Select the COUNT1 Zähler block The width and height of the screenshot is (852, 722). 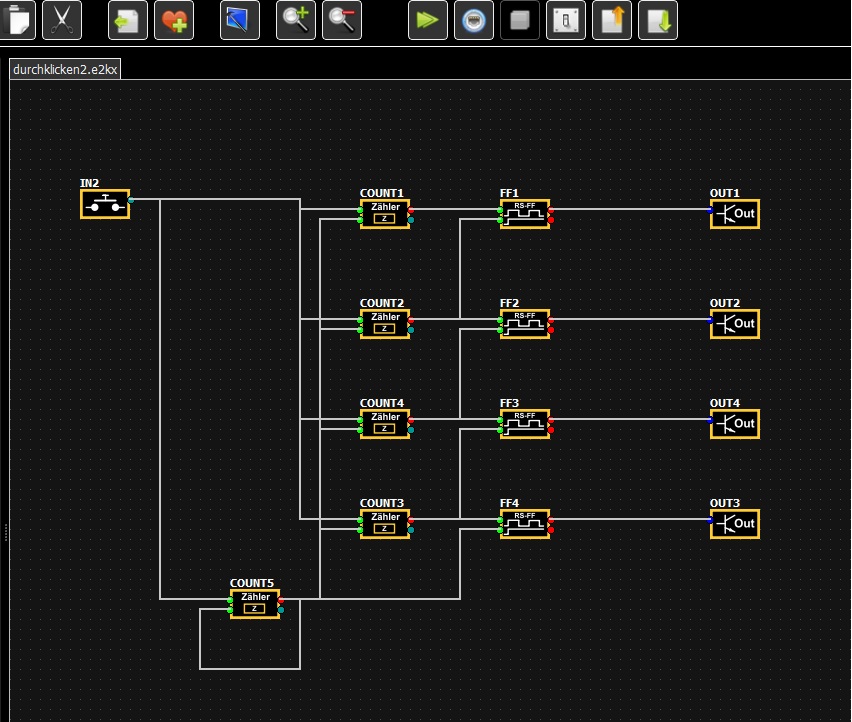click(x=385, y=214)
